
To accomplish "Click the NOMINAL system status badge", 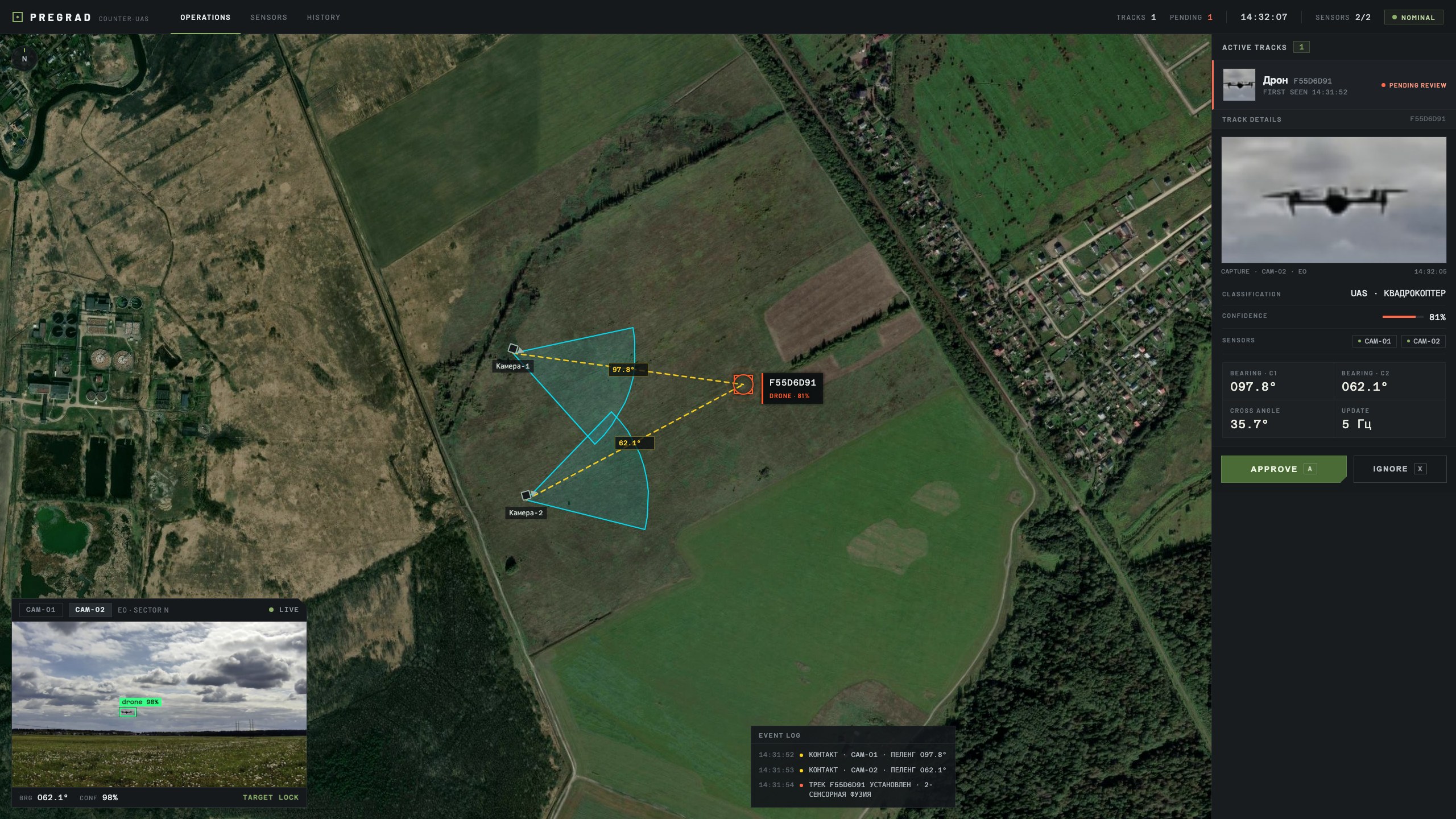I will 1413,17.
